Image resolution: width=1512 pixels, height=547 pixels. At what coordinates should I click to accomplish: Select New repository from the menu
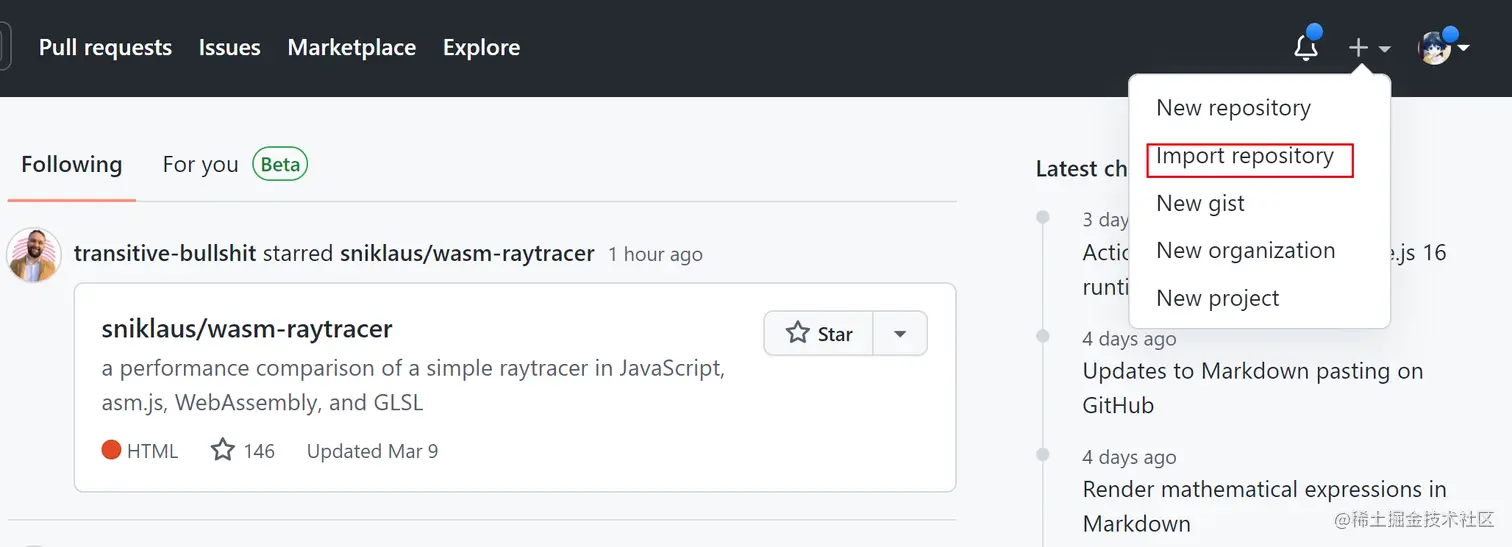[x=1233, y=108]
